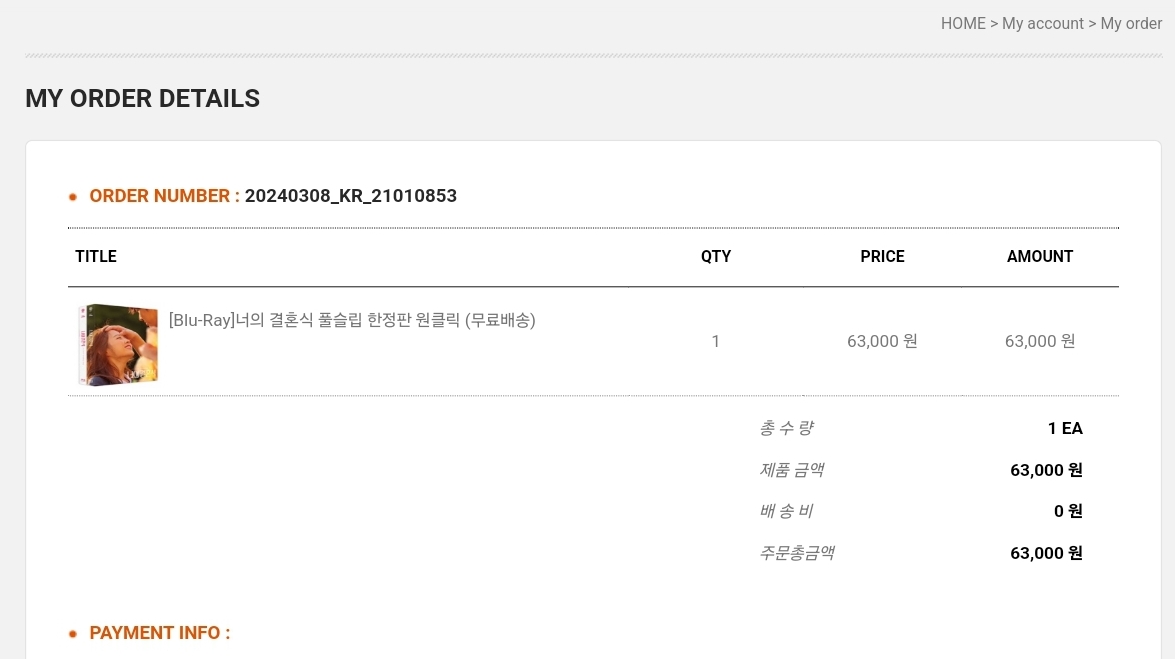Click the 배 송 비 shipping fee label
This screenshot has width=1175, height=659.
786,511
